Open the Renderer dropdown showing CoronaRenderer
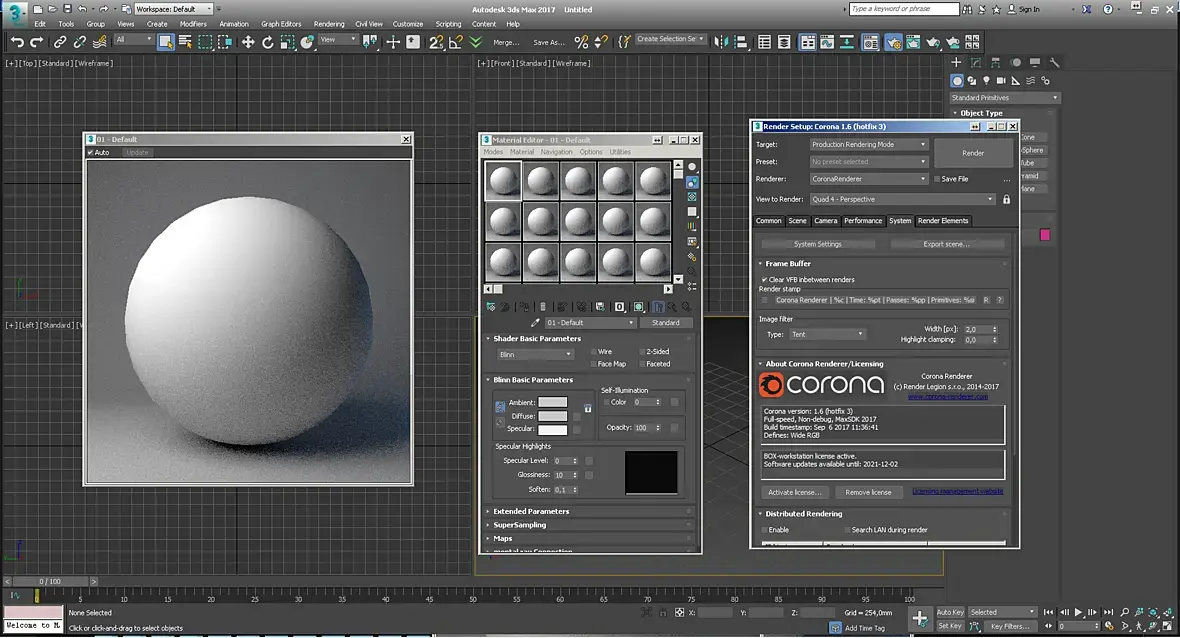This screenshot has height=638, width=1180. pos(868,179)
